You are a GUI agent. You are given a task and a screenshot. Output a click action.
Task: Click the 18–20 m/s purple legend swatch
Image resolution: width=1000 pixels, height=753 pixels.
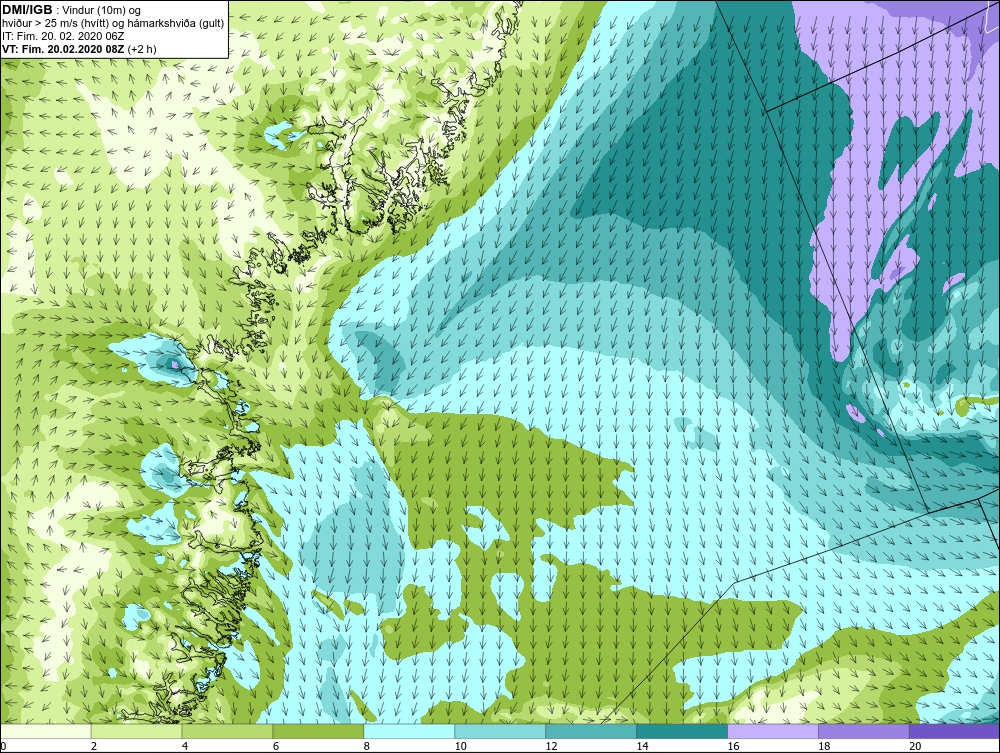[864, 731]
